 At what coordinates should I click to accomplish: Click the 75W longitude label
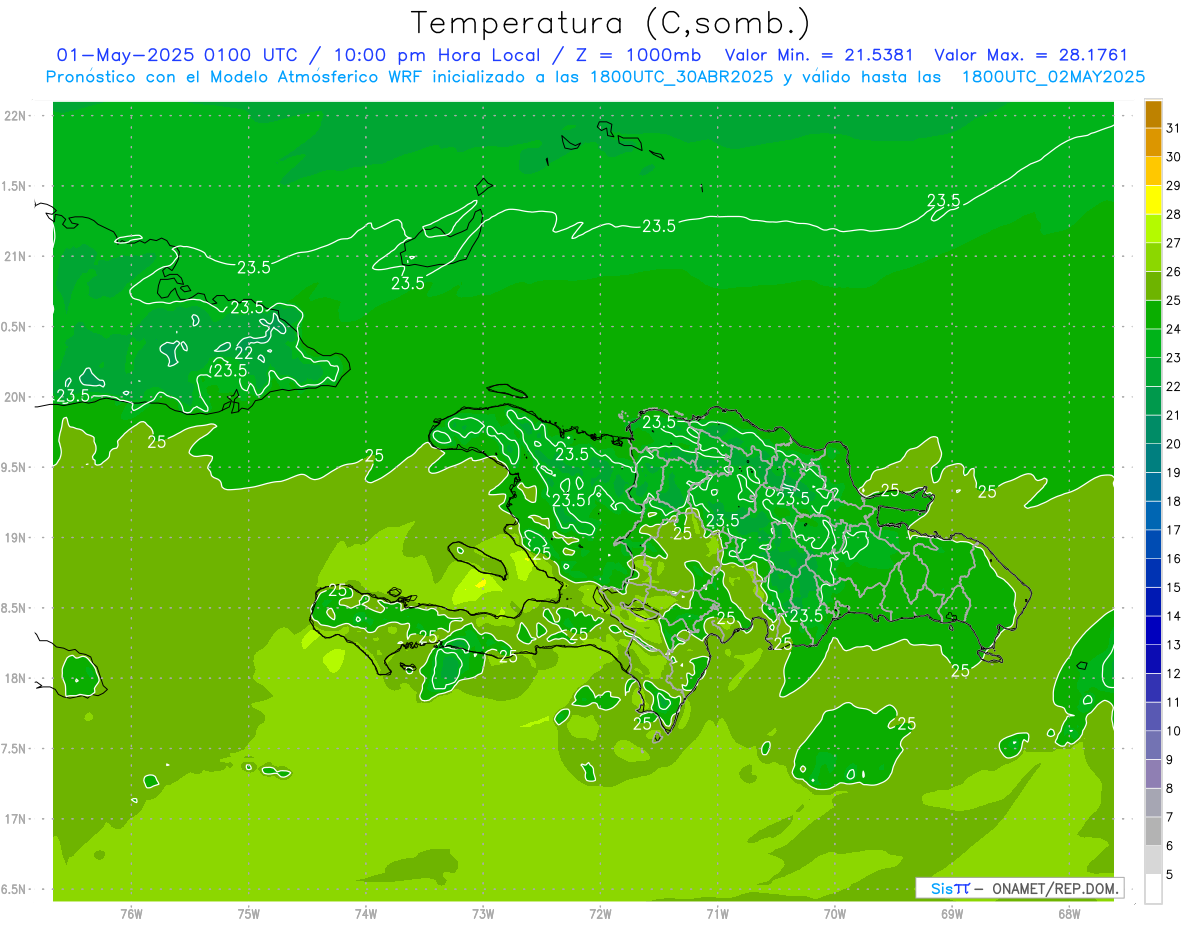[x=249, y=914]
